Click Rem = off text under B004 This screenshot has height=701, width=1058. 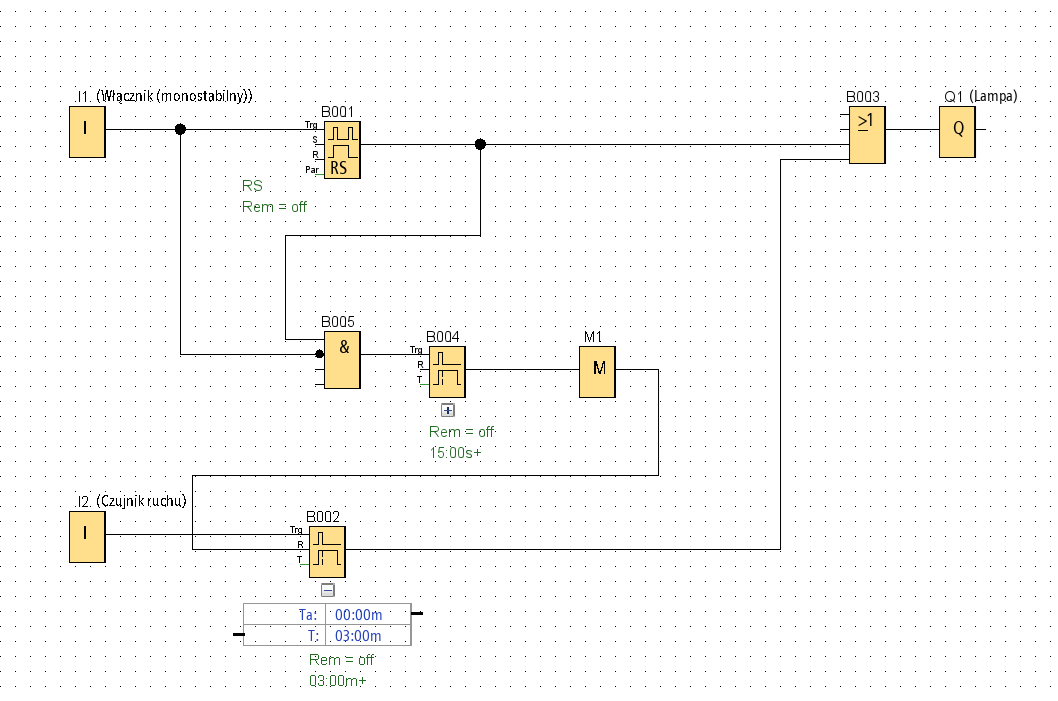462,432
